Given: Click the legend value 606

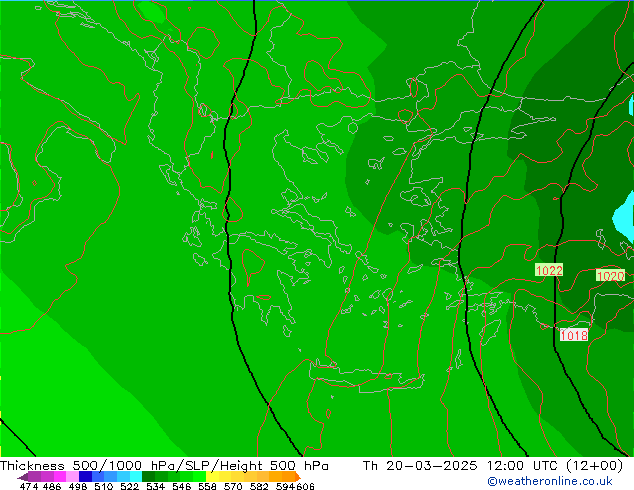Looking at the screenshot, I should [304, 486].
